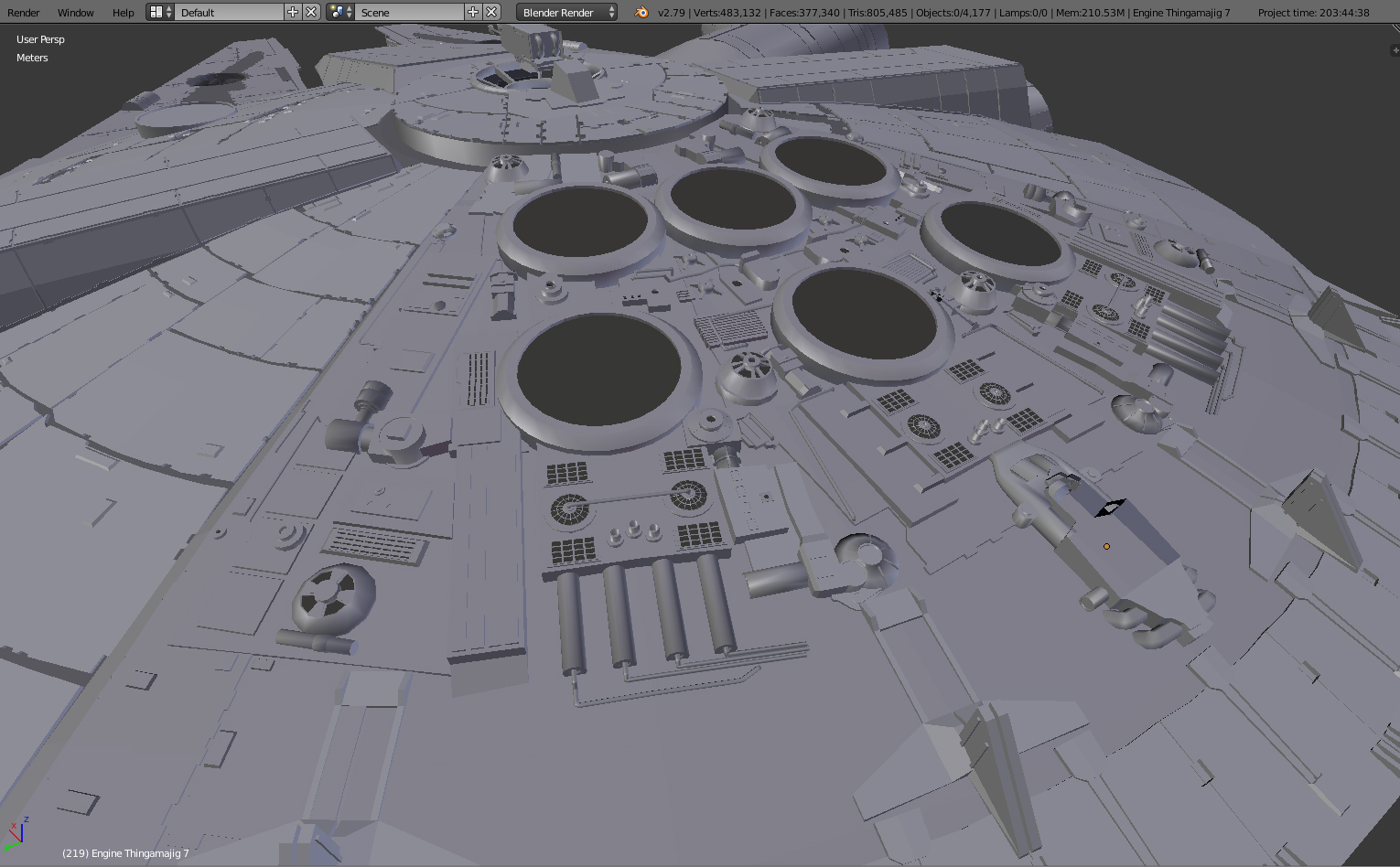Delete the Default screen layout via its X icon
Image resolution: width=1400 pixels, height=867 pixels.
pyautogui.click(x=310, y=13)
